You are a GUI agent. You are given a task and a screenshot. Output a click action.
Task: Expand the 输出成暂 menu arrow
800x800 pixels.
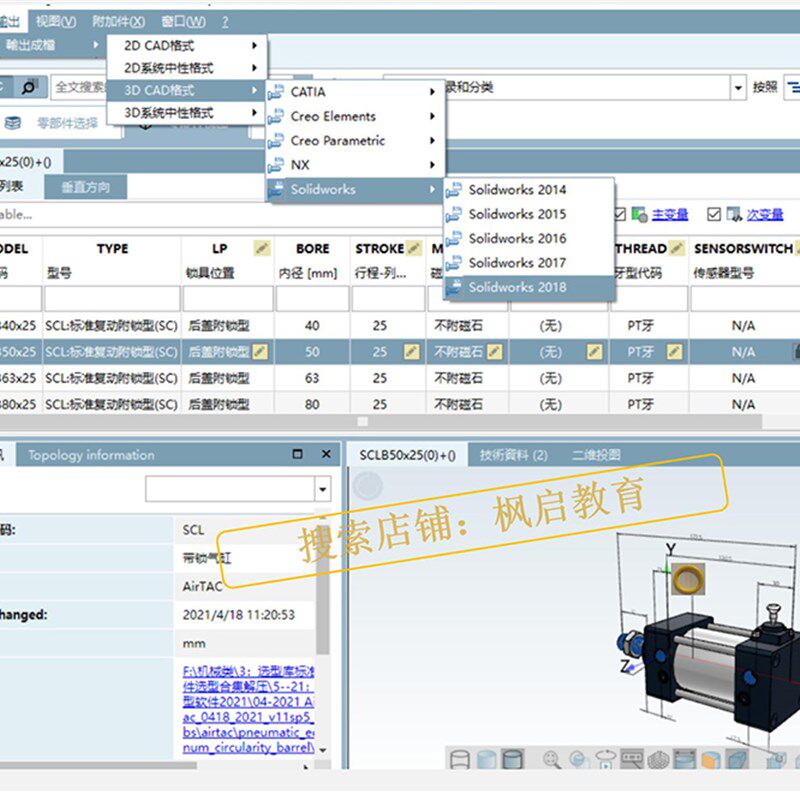pyautogui.click(x=95, y=45)
